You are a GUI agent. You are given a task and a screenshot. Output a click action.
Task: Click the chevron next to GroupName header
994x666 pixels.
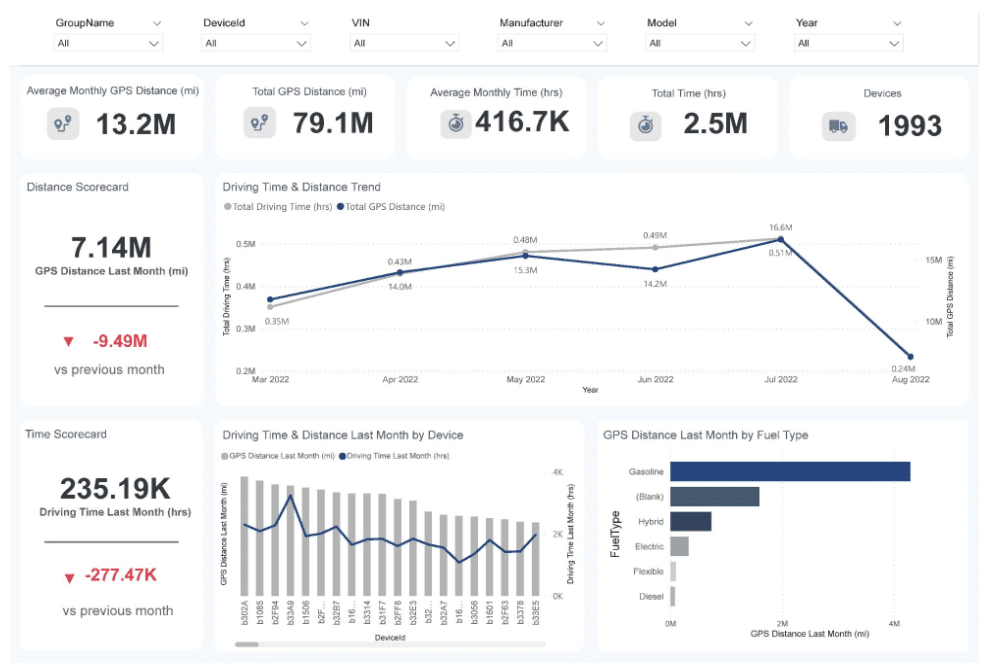coord(157,23)
